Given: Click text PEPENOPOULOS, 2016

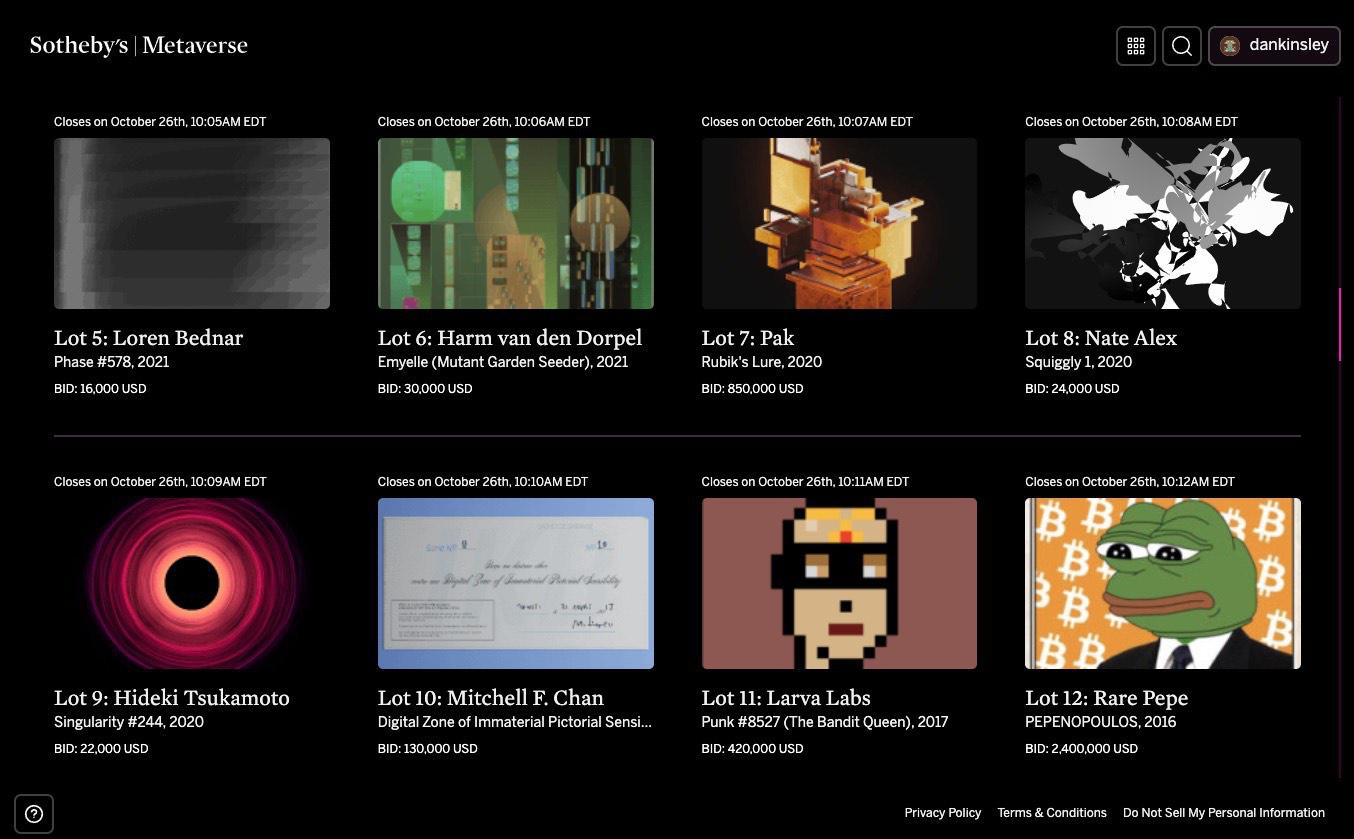Looking at the screenshot, I should 1101,722.
